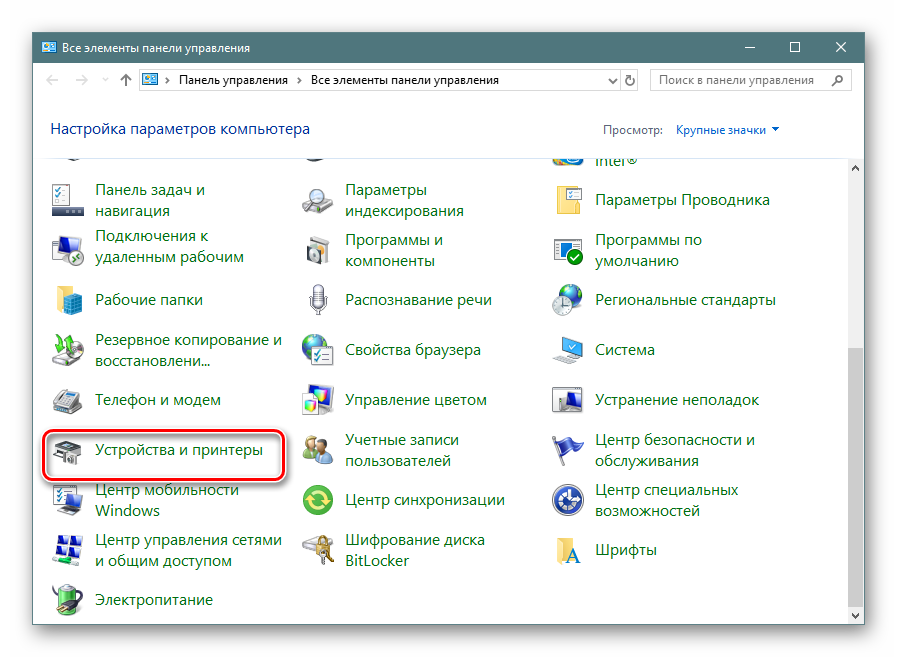Click the refresh button near address bar
897x657 pixels.
tap(629, 80)
